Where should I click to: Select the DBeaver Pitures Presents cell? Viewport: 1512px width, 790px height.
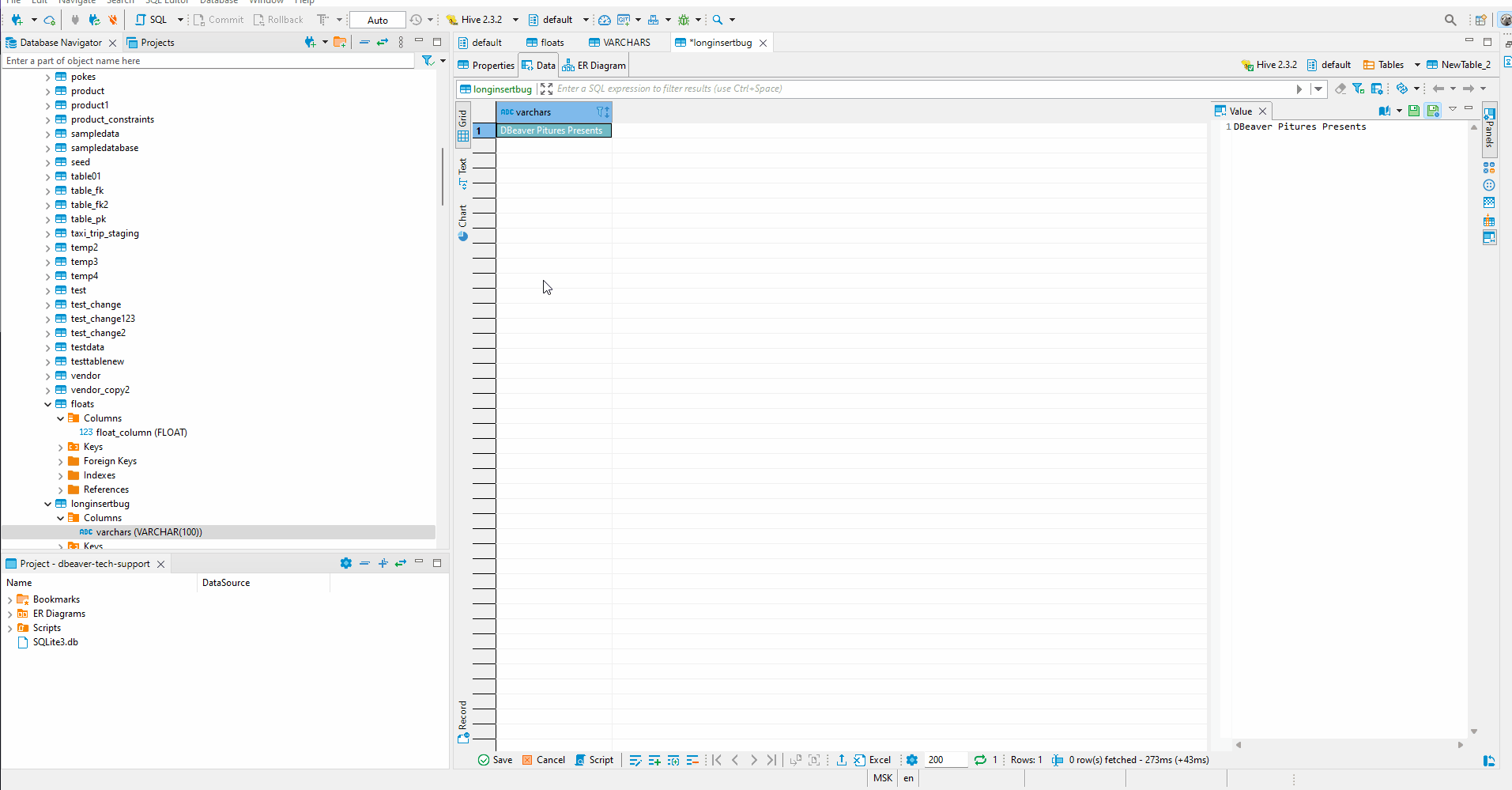[x=553, y=130]
